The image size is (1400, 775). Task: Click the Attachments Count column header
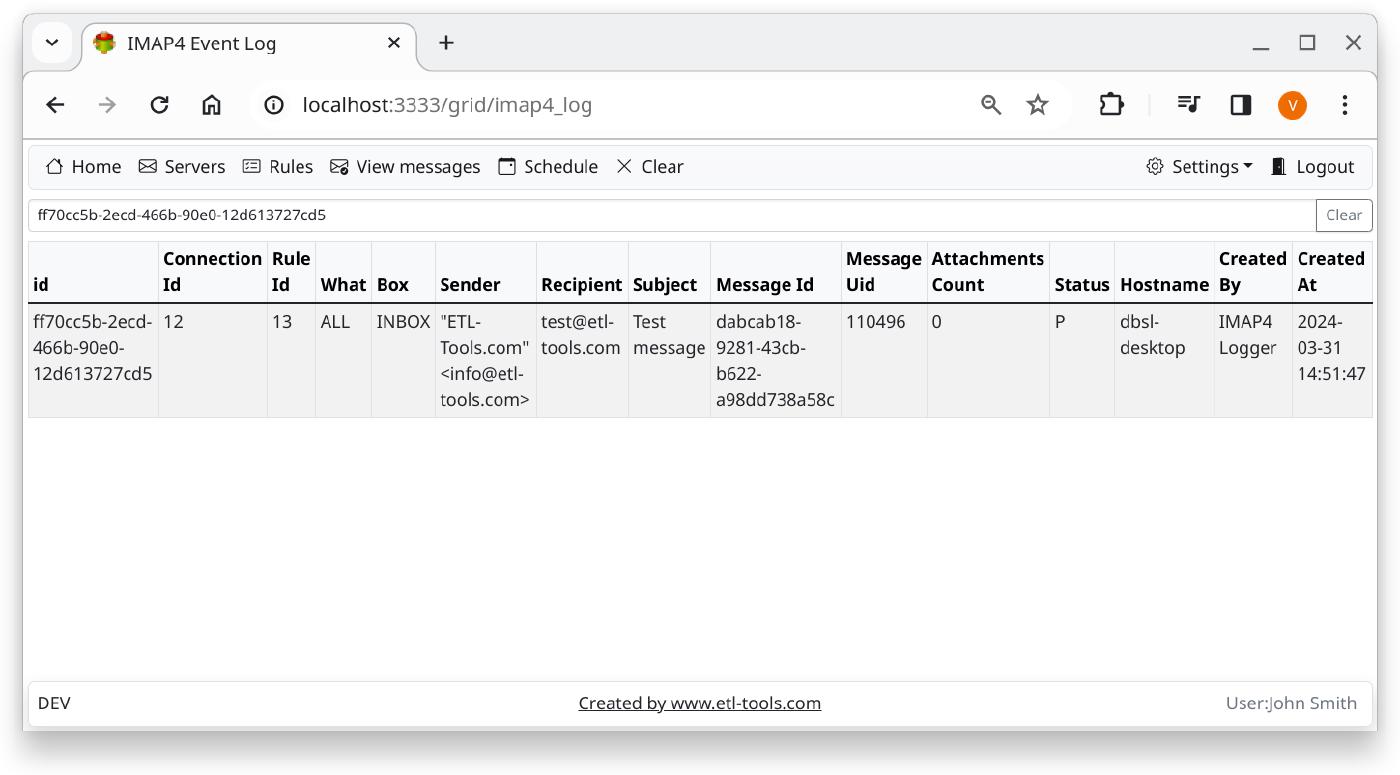point(988,272)
